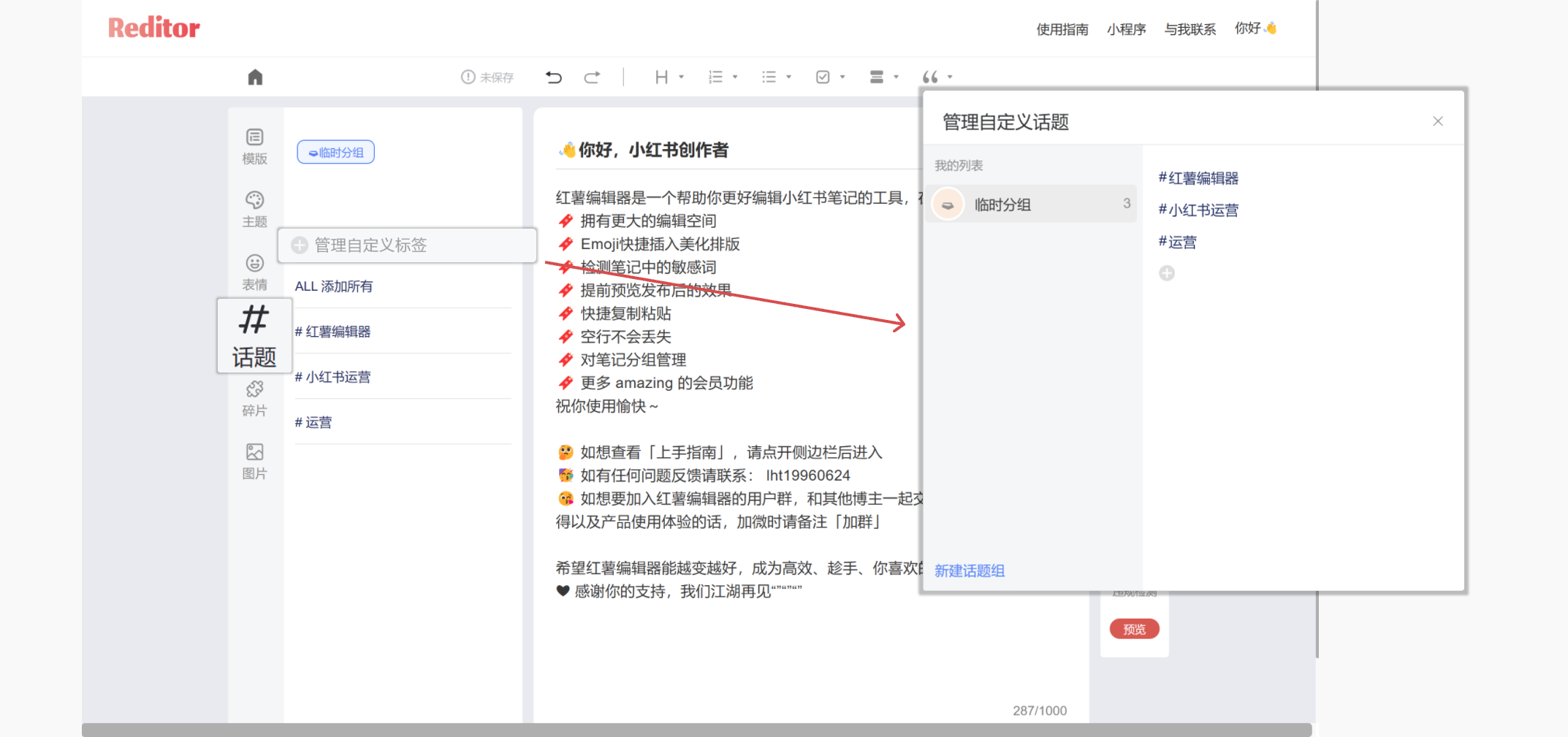Close the 管理自定义话题 dialog
Image resolution: width=1568 pixels, height=737 pixels.
pos(1438,121)
